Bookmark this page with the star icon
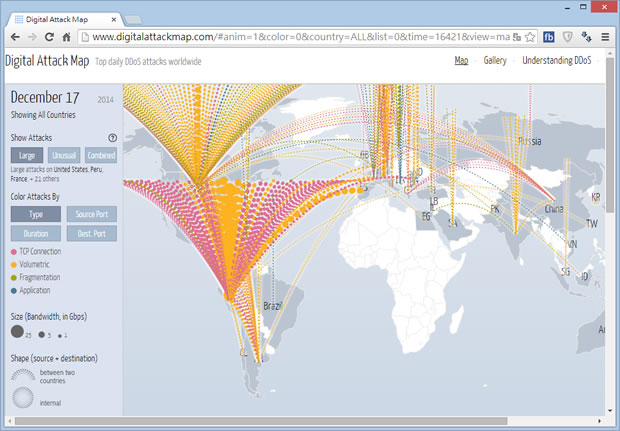The image size is (620, 431). click(x=528, y=37)
